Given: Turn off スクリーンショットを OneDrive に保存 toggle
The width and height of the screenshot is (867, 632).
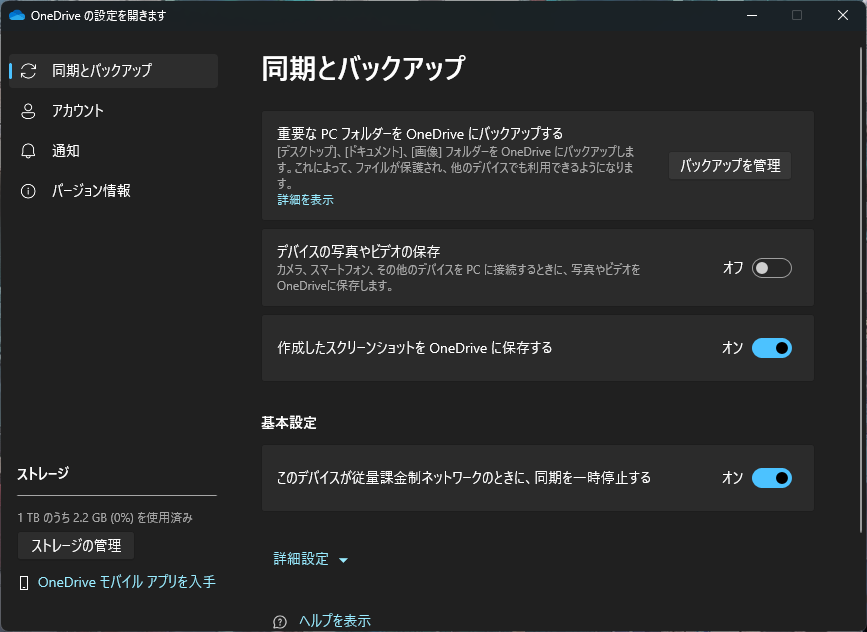Looking at the screenshot, I should pyautogui.click(x=771, y=348).
